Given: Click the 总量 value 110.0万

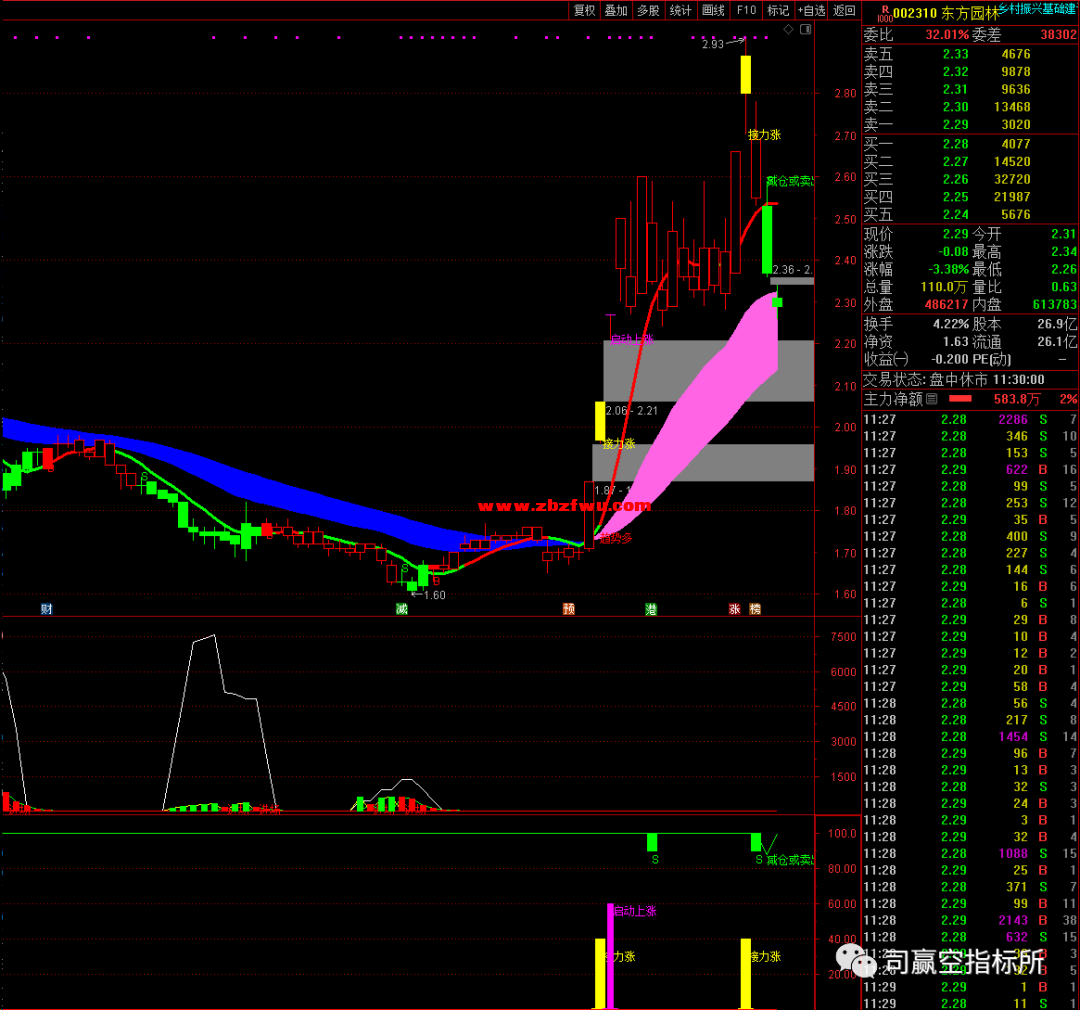Looking at the screenshot, I should click(x=944, y=287).
